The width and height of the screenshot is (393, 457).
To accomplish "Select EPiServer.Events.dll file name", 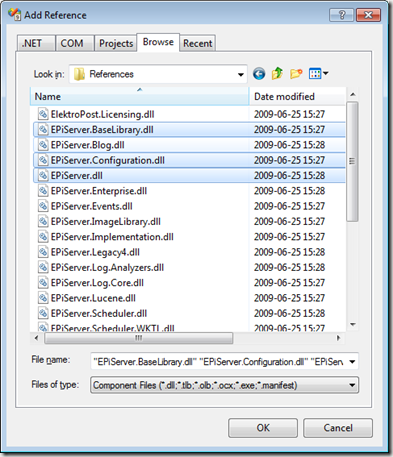I will pos(91,206).
